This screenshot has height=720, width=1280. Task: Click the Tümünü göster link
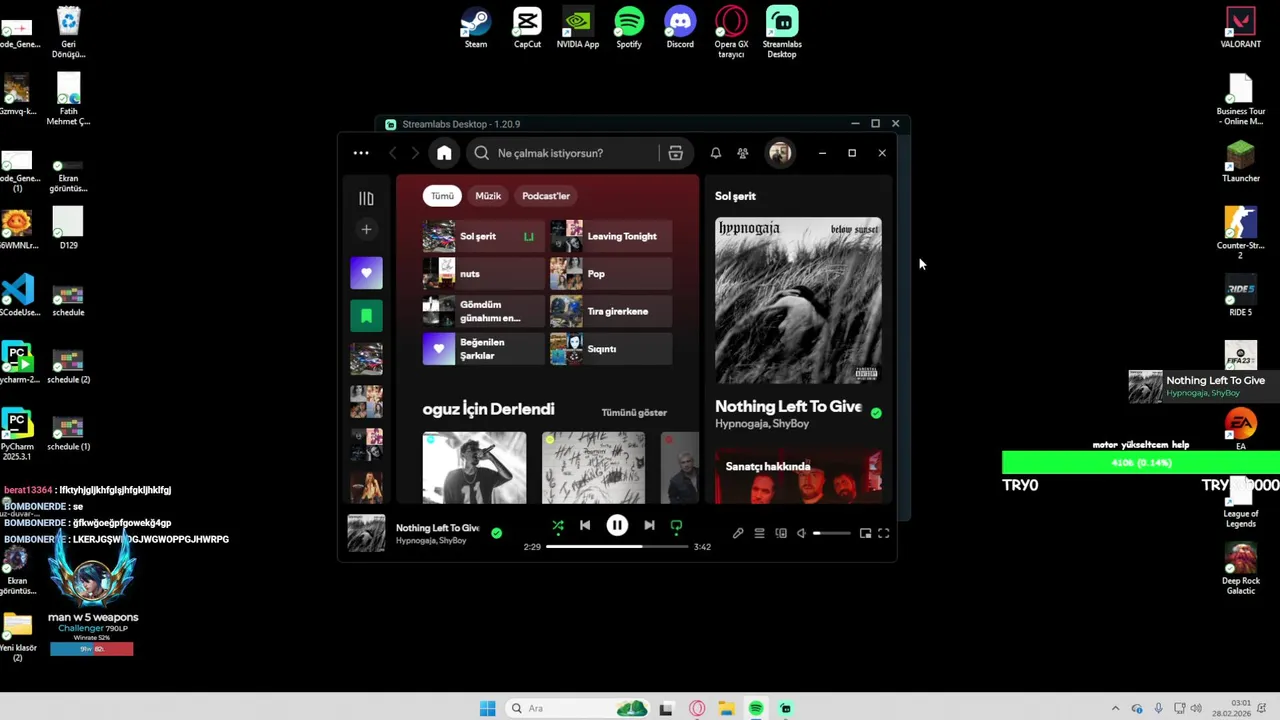point(634,412)
